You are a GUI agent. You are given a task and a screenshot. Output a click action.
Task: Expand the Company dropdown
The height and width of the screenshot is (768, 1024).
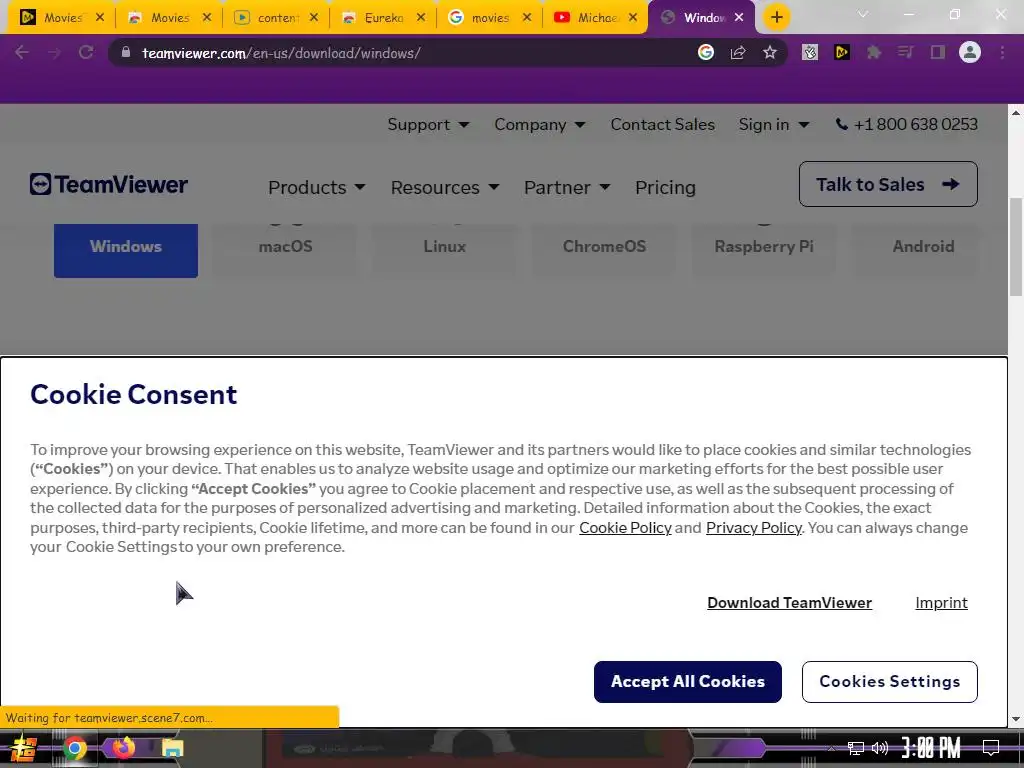539,124
